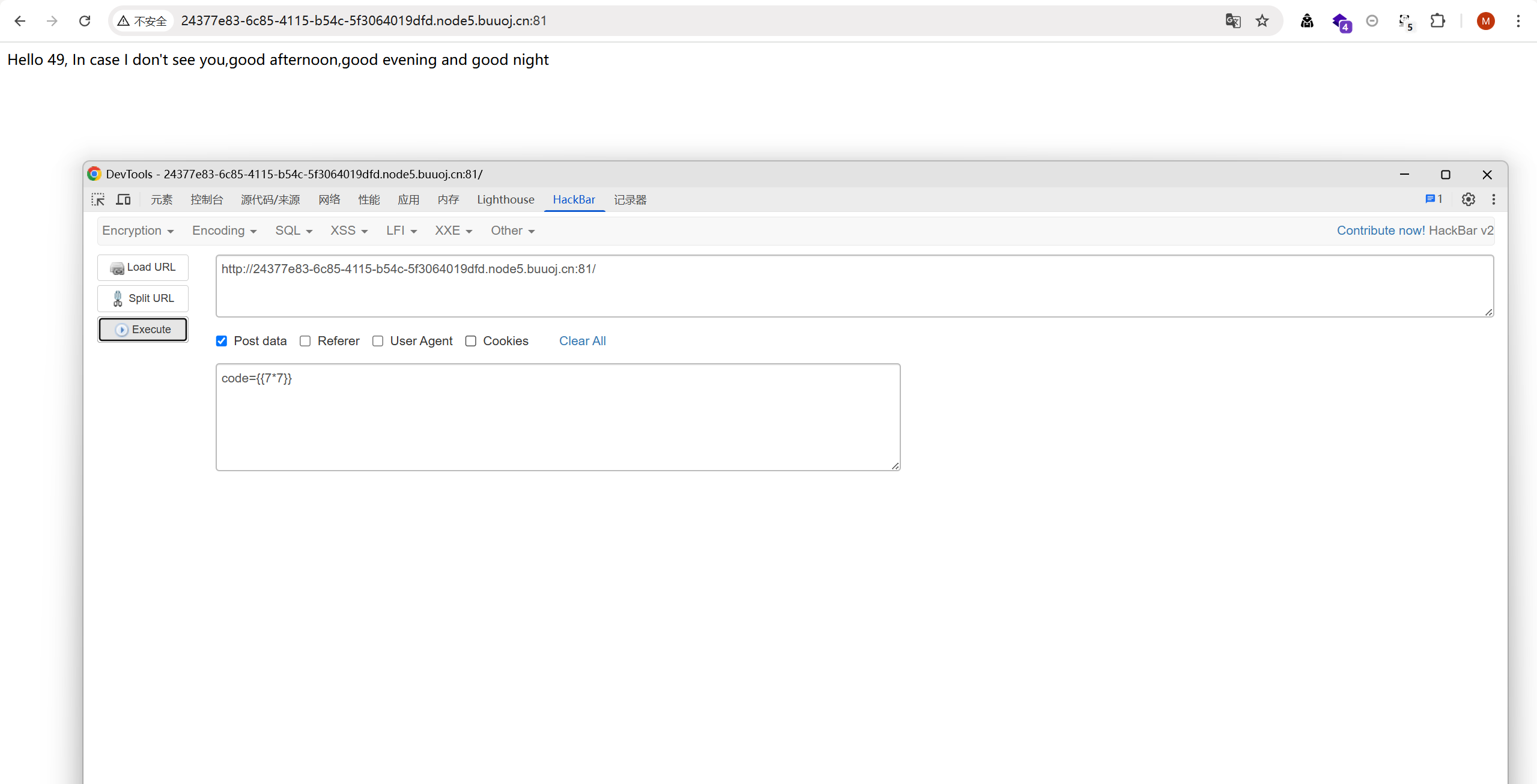Uncheck the Post data checkbox
The image size is (1537, 784).
(222, 341)
